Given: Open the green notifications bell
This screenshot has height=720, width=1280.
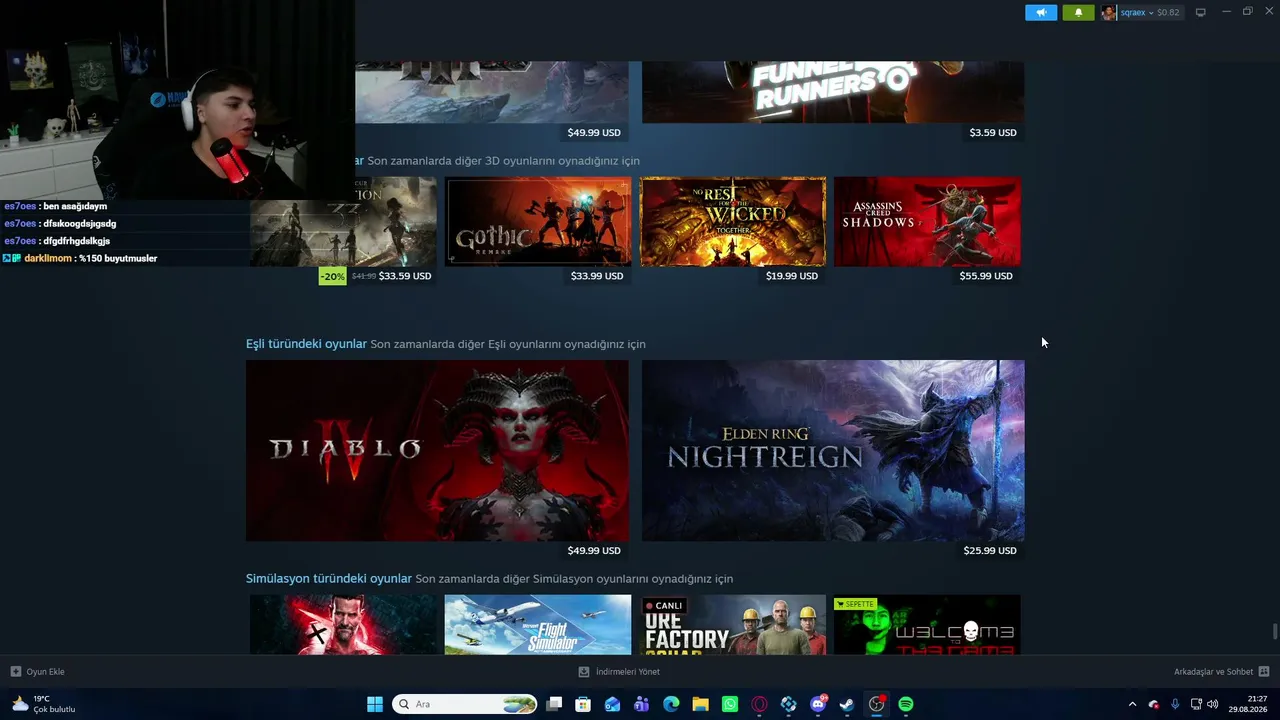Looking at the screenshot, I should tap(1078, 13).
